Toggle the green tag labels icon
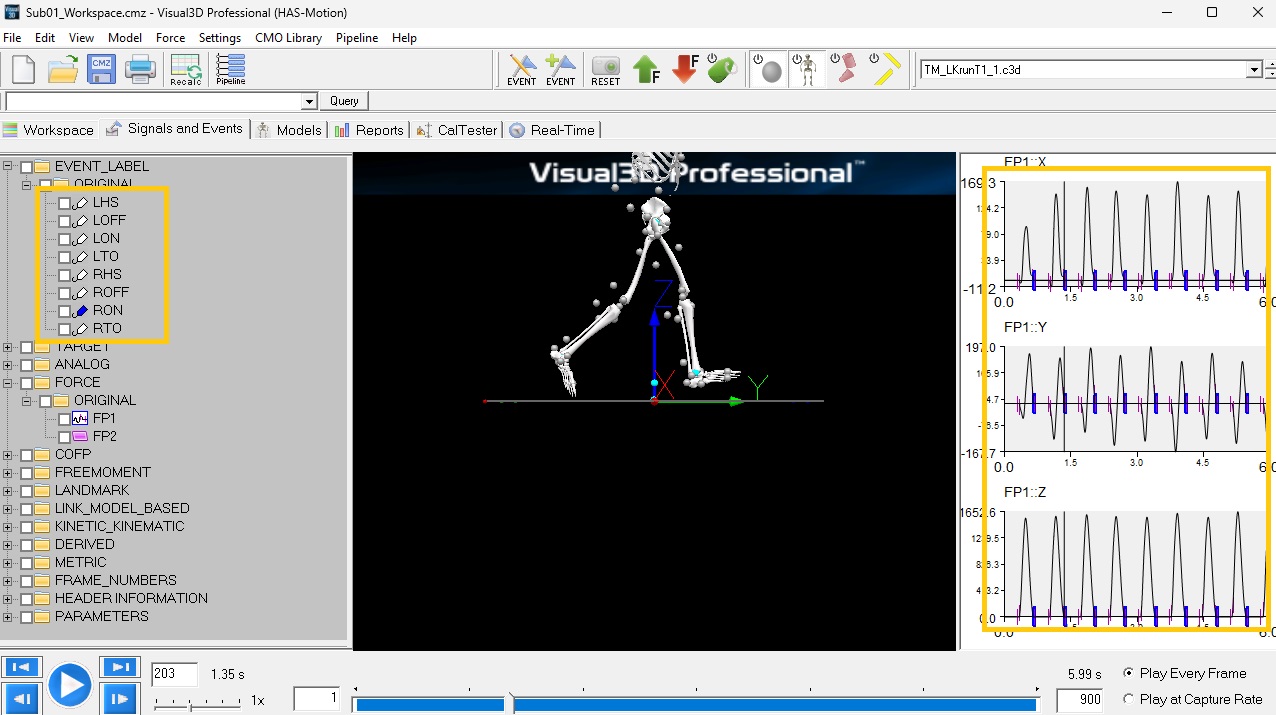Image resolution: width=1276 pixels, height=715 pixels. coord(722,69)
